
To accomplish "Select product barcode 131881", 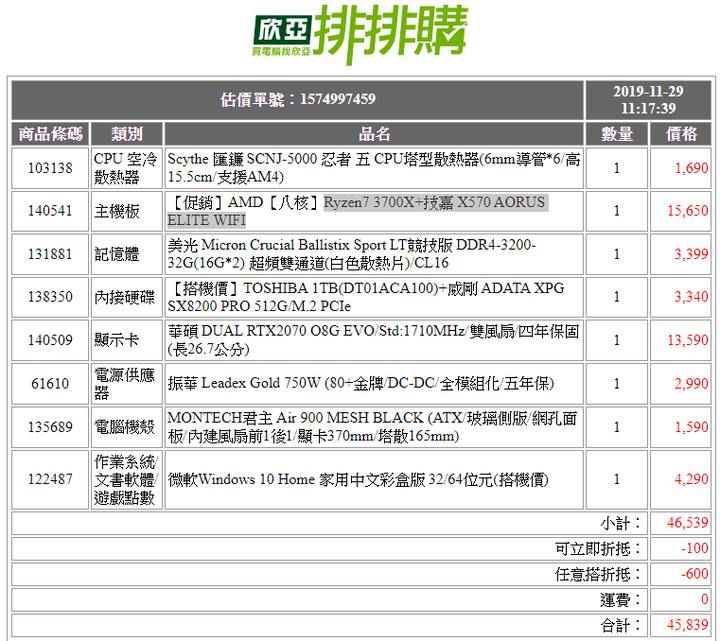I will point(50,254).
